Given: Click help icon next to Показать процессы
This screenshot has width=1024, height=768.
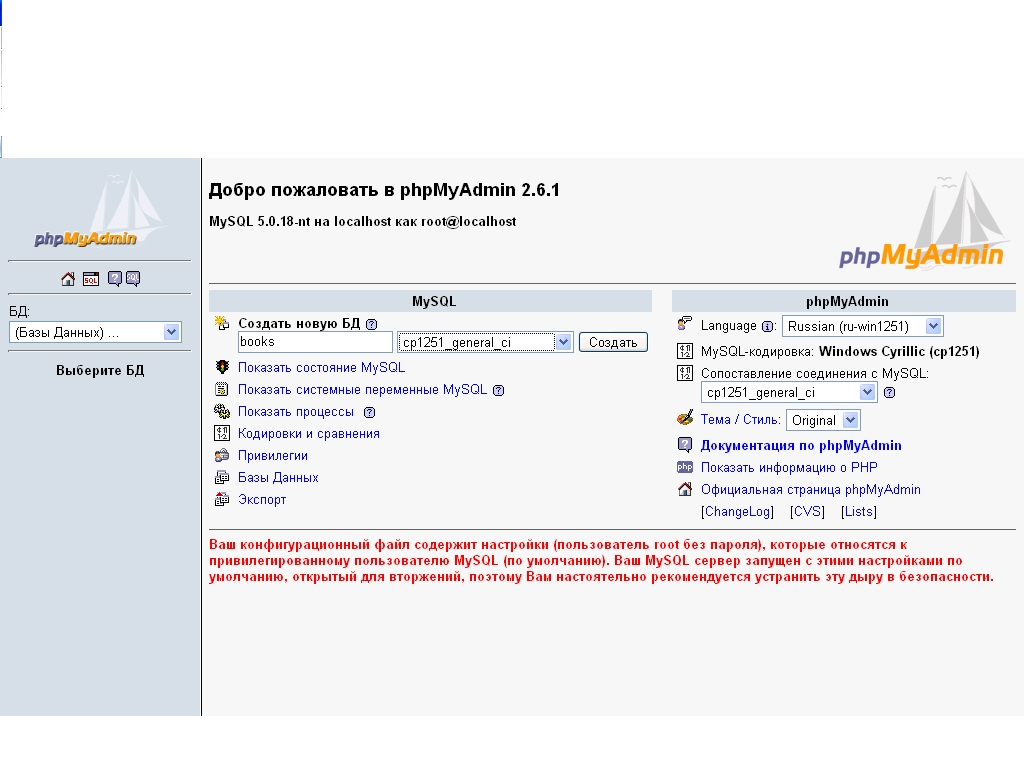Looking at the screenshot, I should (x=370, y=412).
